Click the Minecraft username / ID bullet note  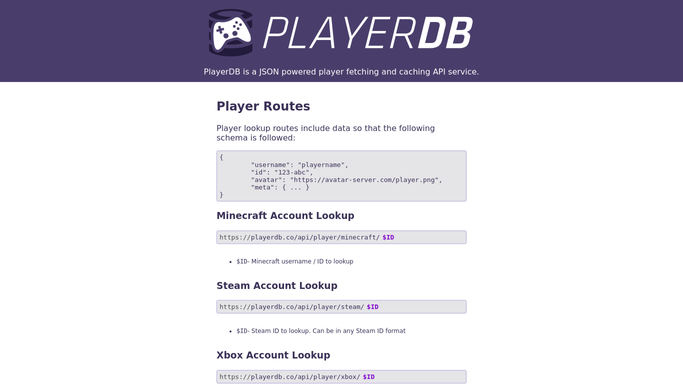[x=295, y=262]
